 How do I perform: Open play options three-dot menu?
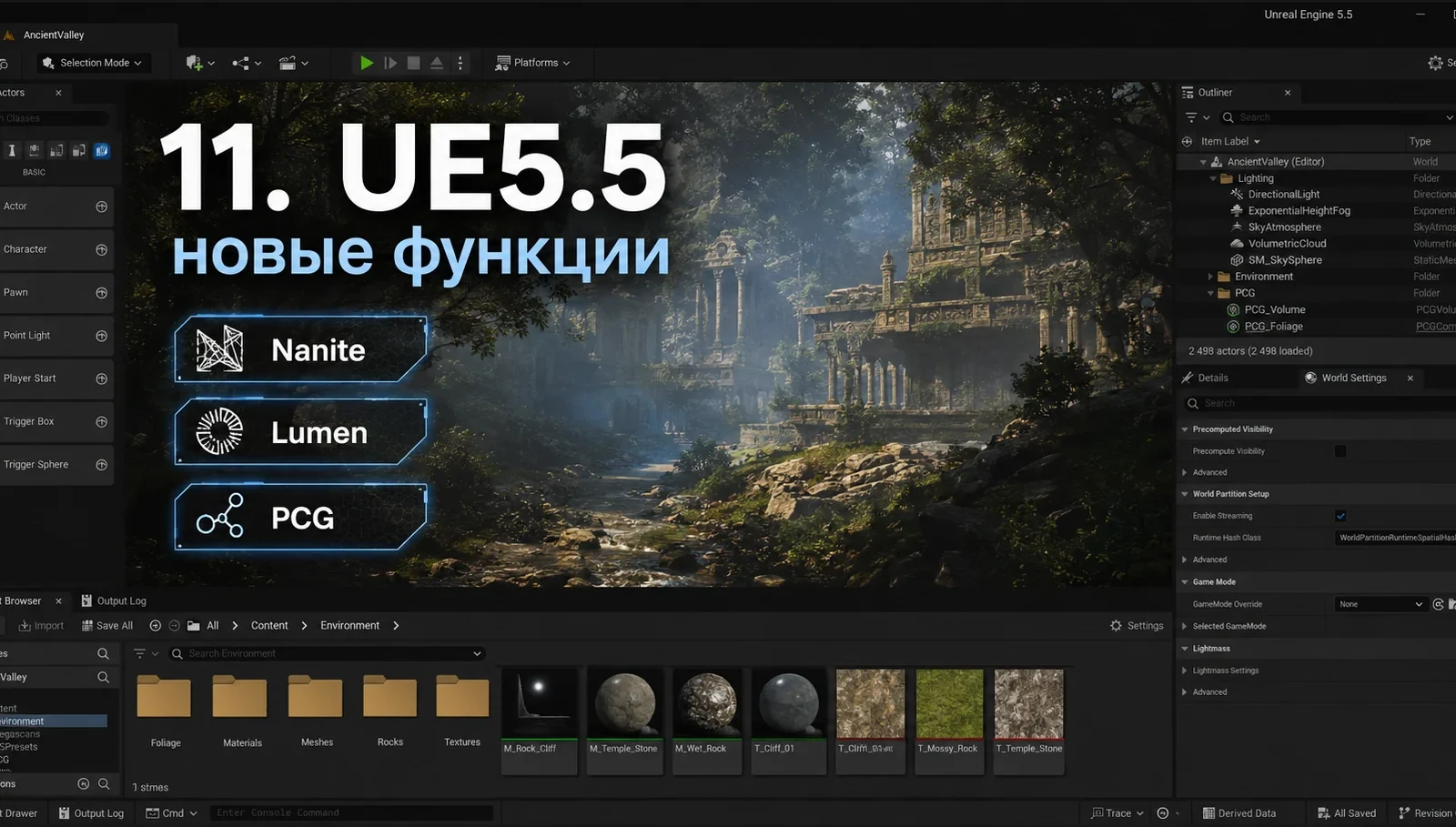tap(460, 63)
